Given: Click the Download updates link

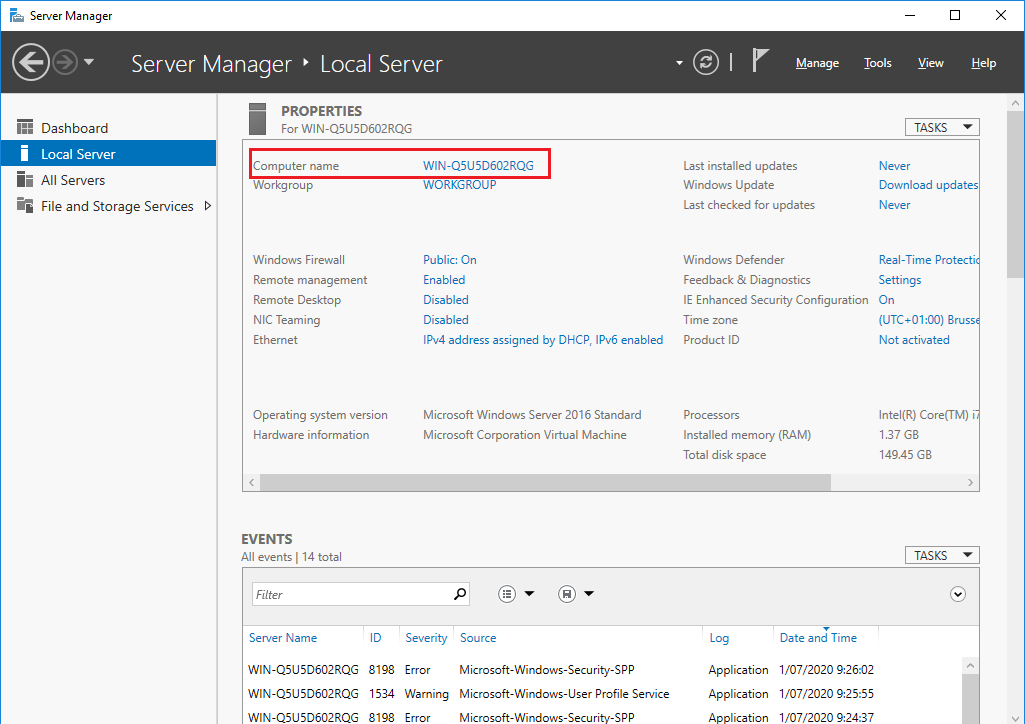Looking at the screenshot, I should [928, 184].
